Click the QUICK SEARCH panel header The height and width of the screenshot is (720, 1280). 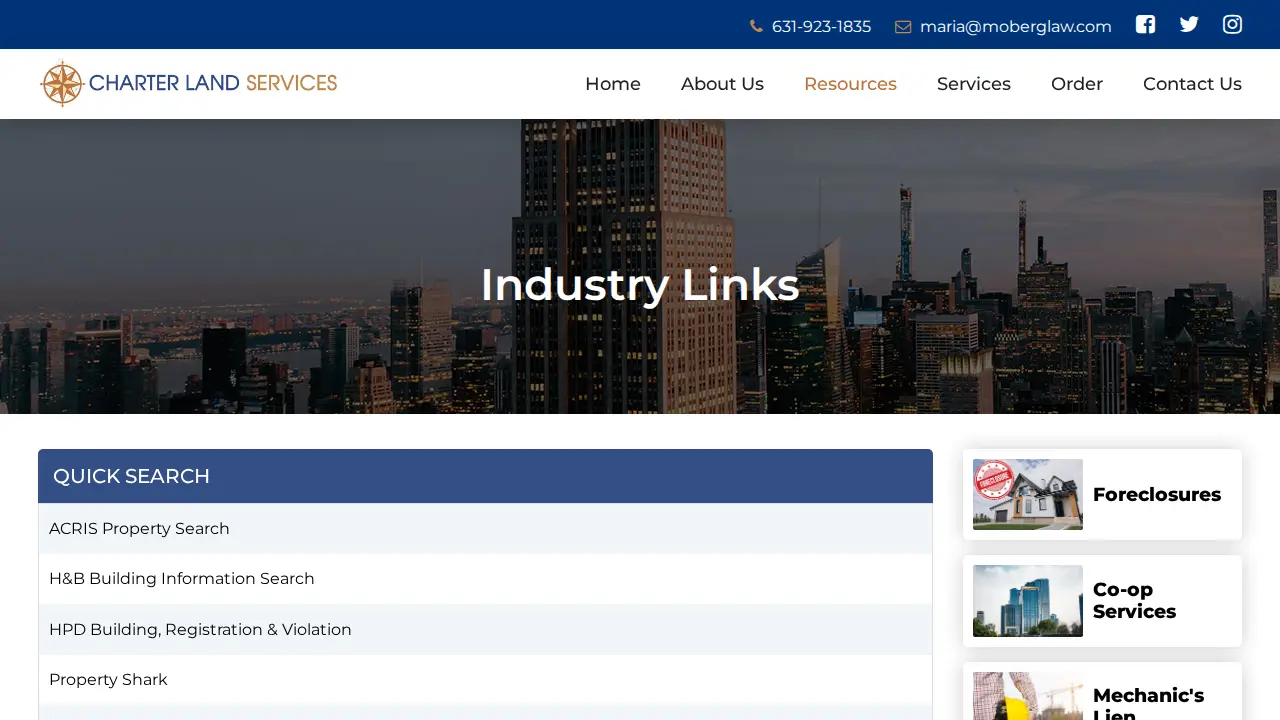pyautogui.click(x=485, y=476)
